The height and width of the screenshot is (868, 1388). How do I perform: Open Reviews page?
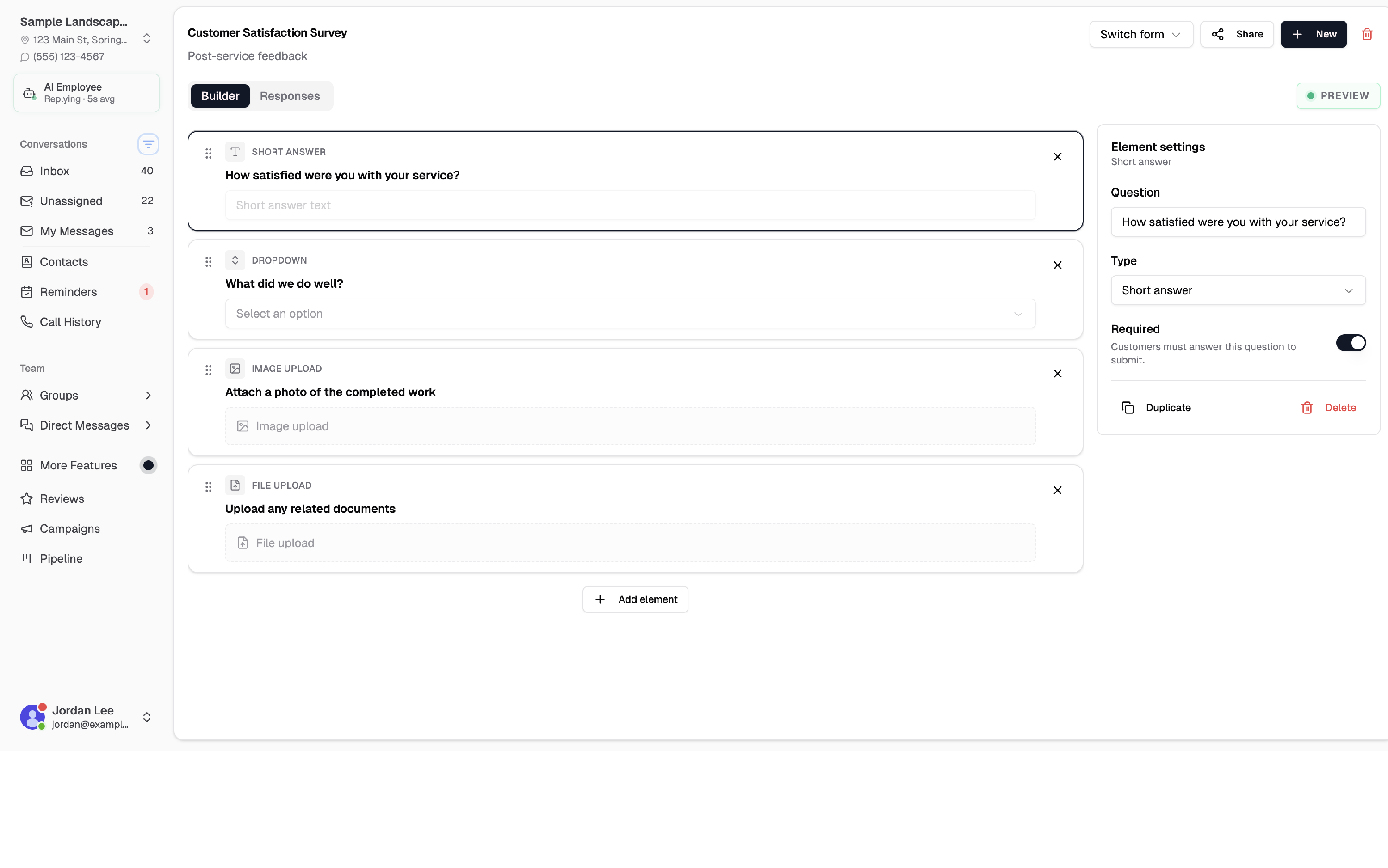tap(87, 499)
